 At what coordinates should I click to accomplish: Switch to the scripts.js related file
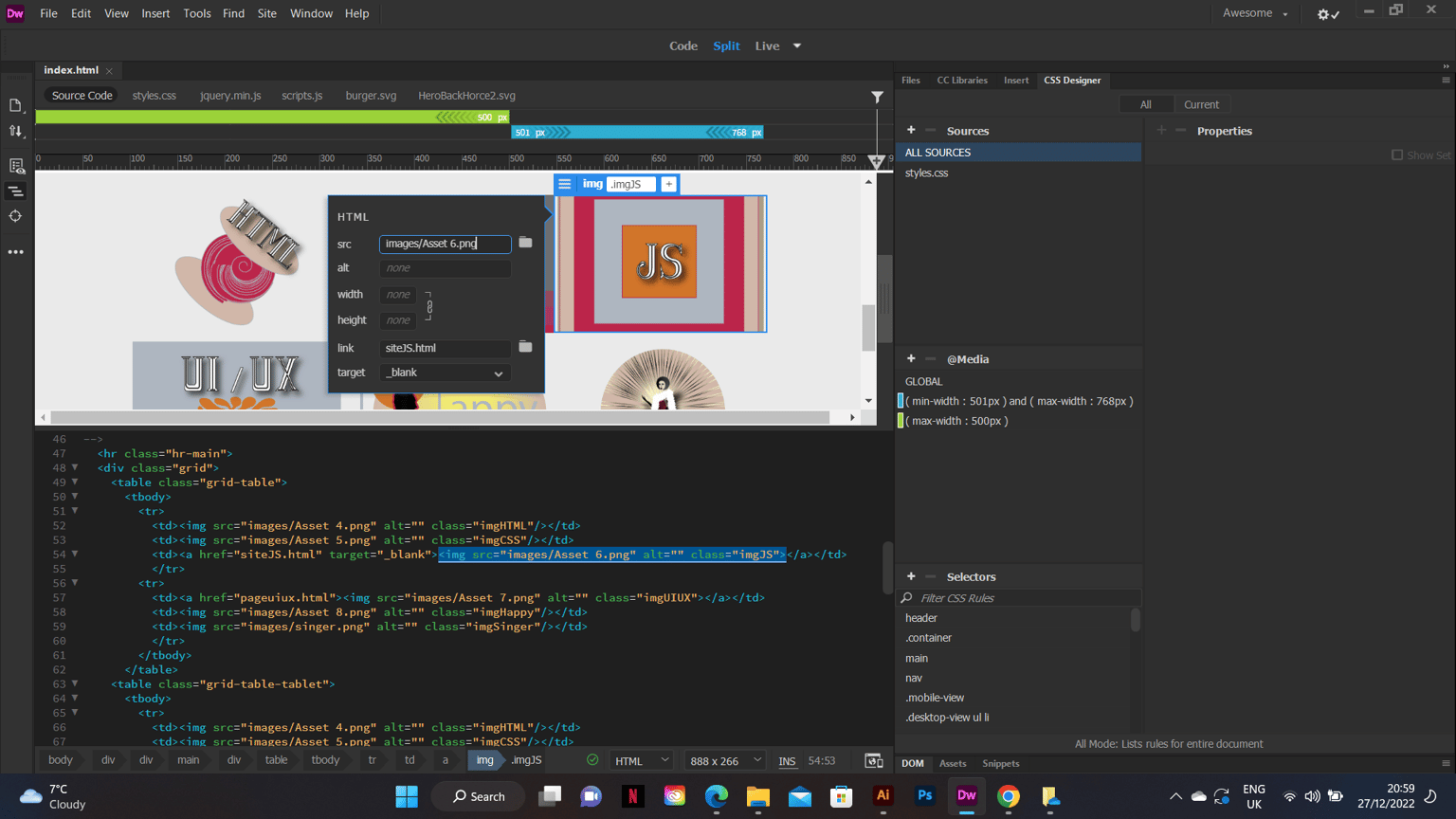[x=301, y=96]
